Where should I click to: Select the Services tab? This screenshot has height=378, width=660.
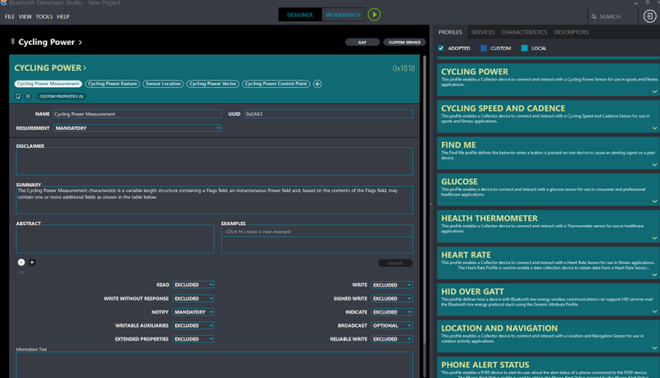click(482, 32)
